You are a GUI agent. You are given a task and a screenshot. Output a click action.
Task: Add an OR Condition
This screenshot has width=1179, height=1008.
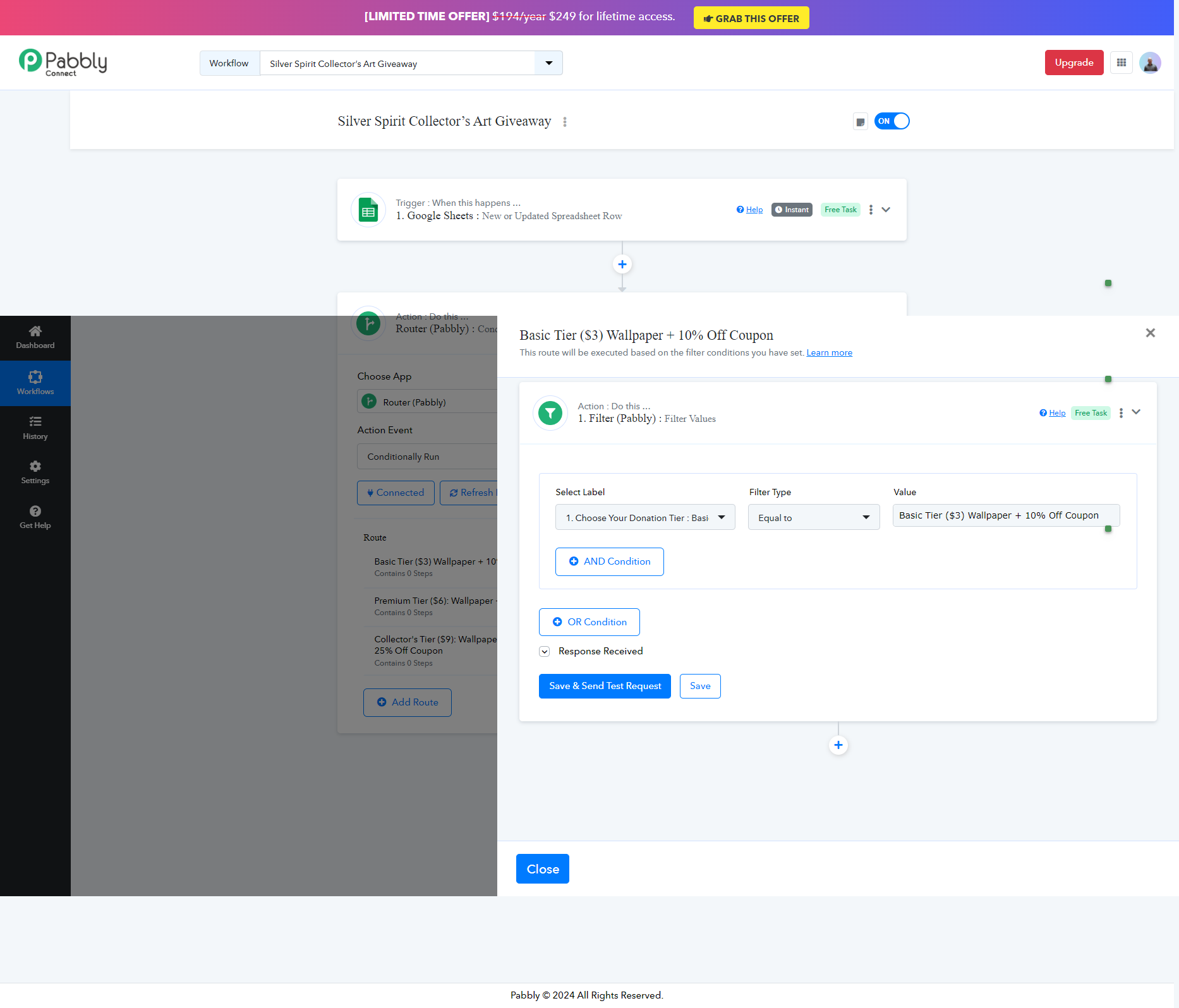[x=589, y=622]
